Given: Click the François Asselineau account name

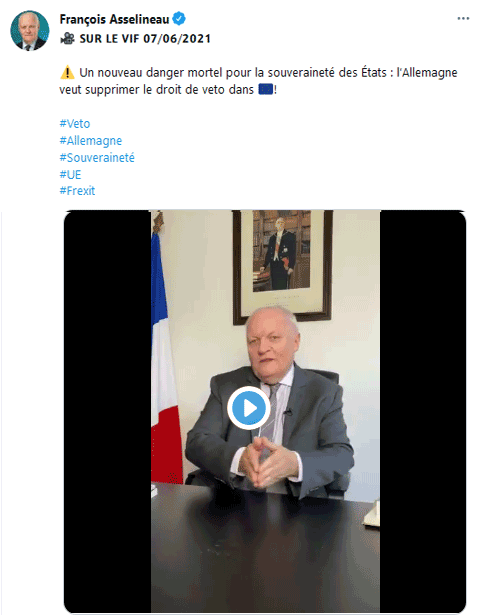Looking at the screenshot, I should [x=114, y=19].
